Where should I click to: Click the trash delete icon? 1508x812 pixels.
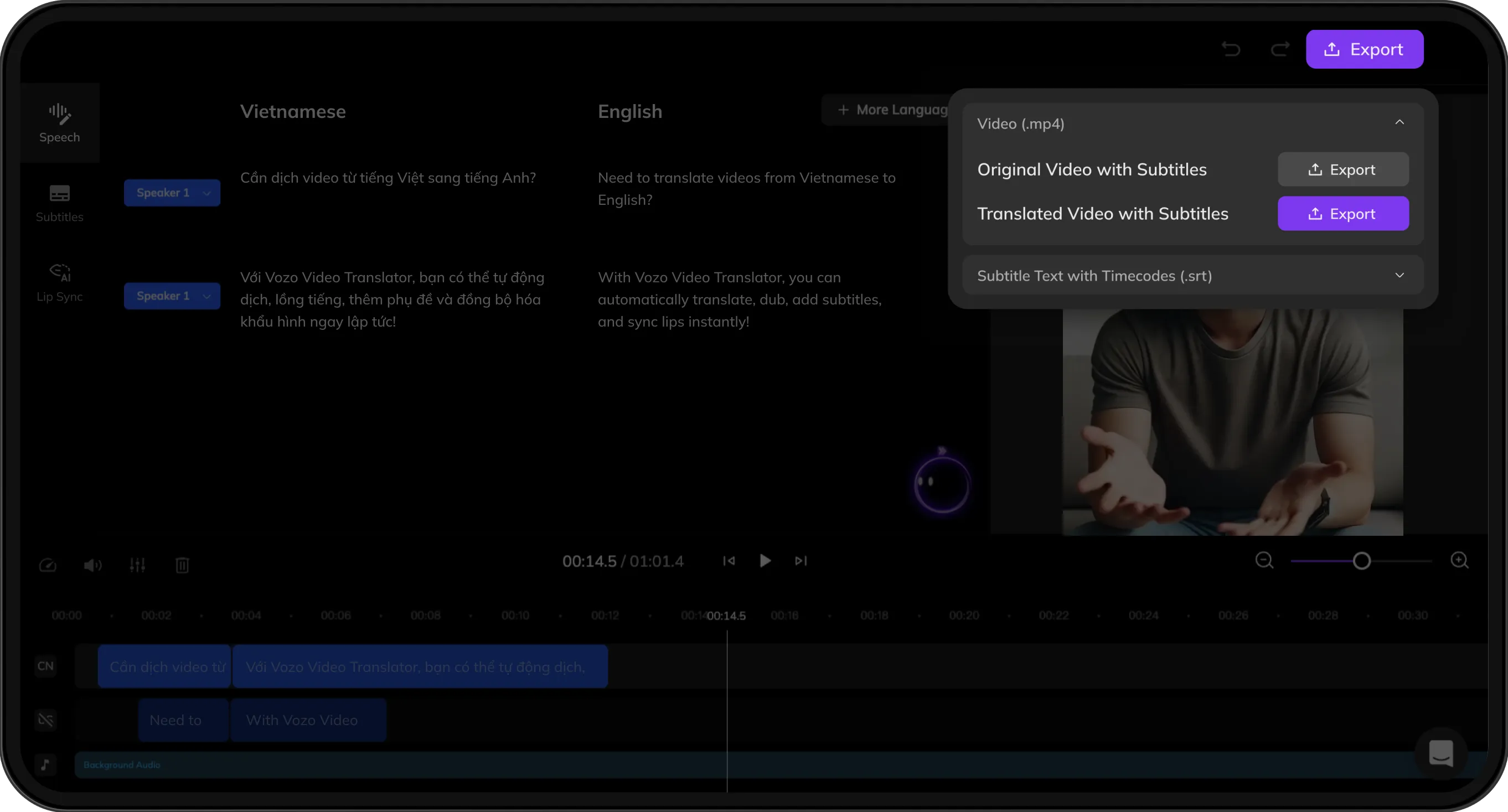click(x=182, y=565)
